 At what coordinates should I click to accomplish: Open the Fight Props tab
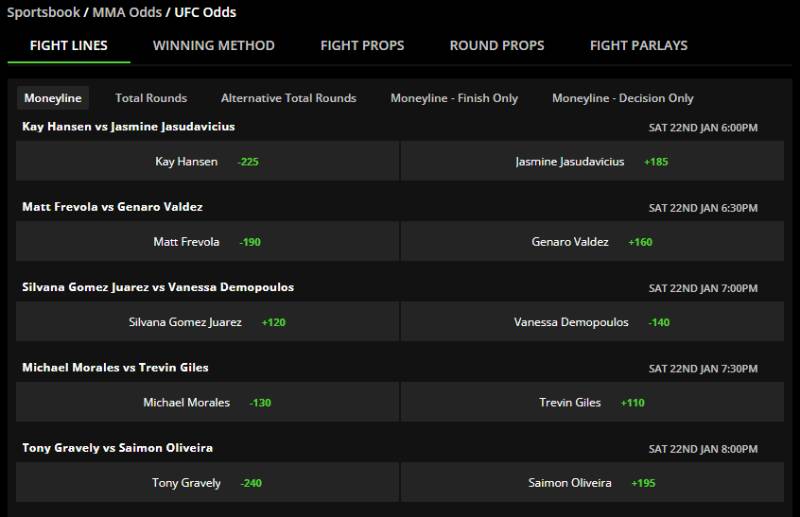coord(362,45)
